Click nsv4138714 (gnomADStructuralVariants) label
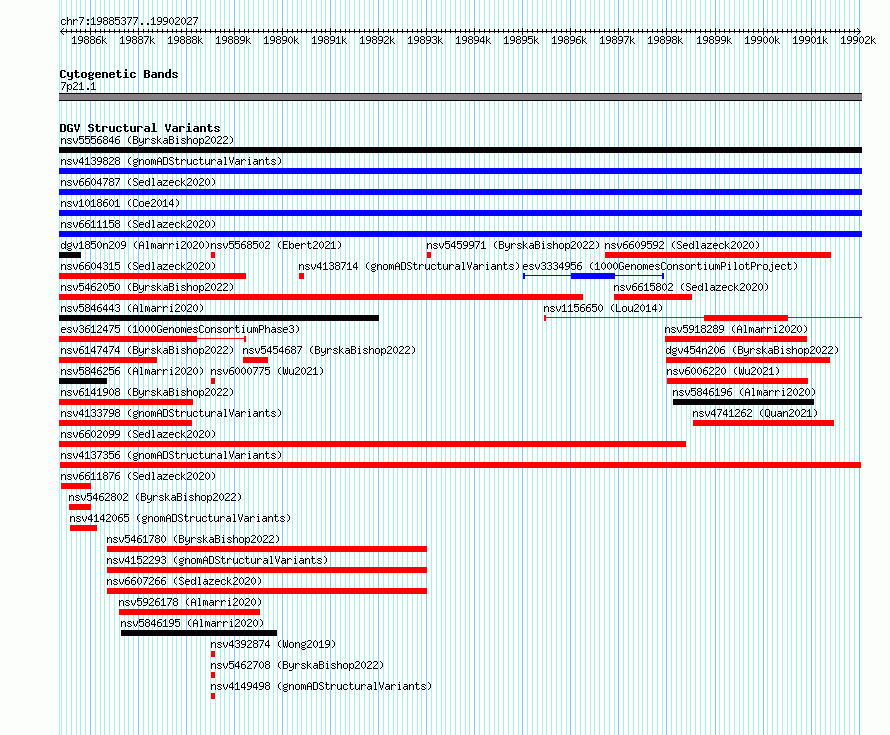The width and height of the screenshot is (890, 735). 409,266
